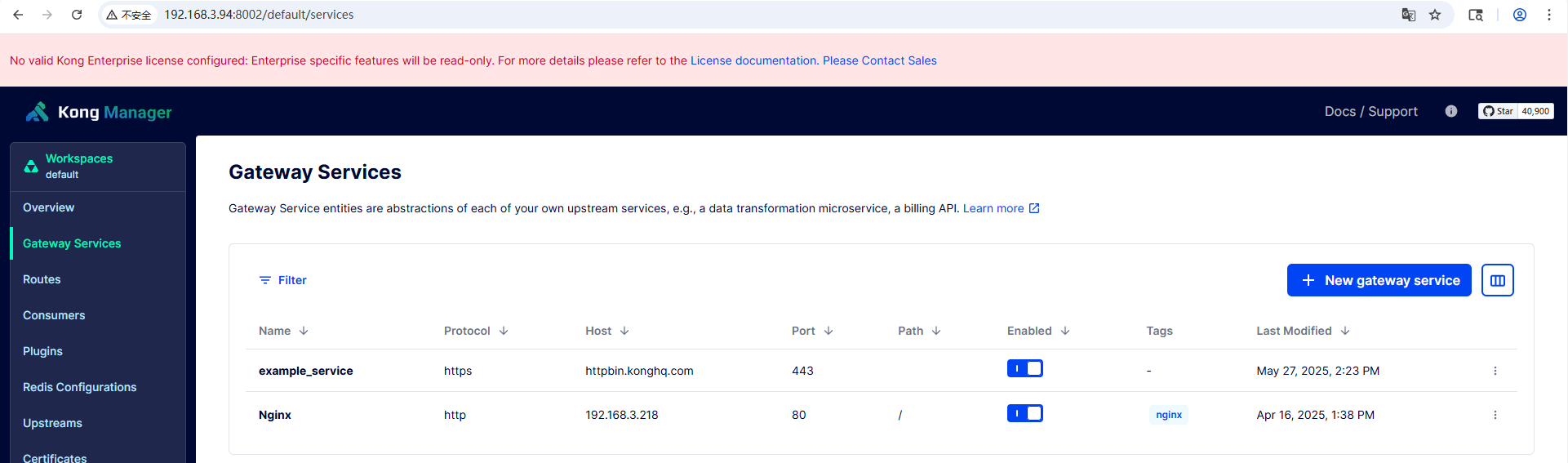Sort by the Enabled column
Image resolution: width=1568 pixels, height=463 pixels.
point(1038,331)
